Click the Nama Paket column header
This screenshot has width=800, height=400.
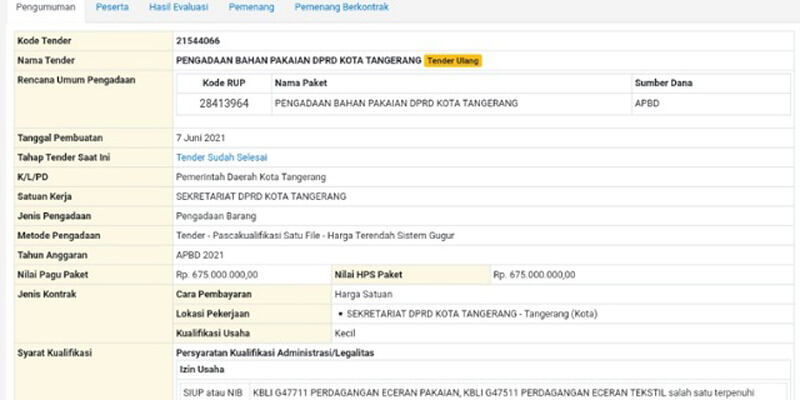(x=301, y=83)
